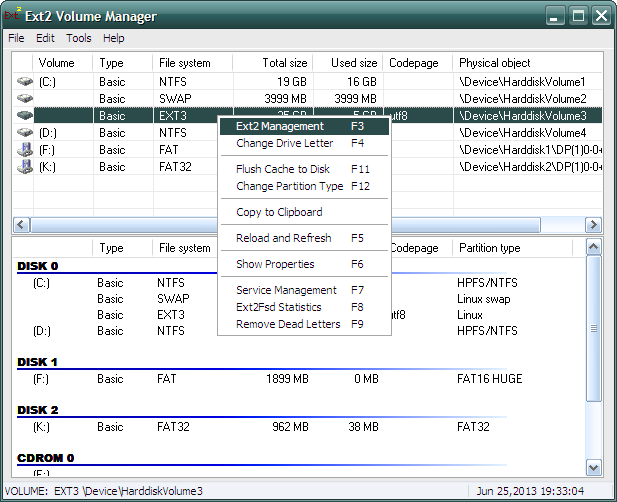Image resolution: width=617 pixels, height=502 pixels.
Task: Choose Remove Dead Letters menu entry
Action: click(288, 324)
